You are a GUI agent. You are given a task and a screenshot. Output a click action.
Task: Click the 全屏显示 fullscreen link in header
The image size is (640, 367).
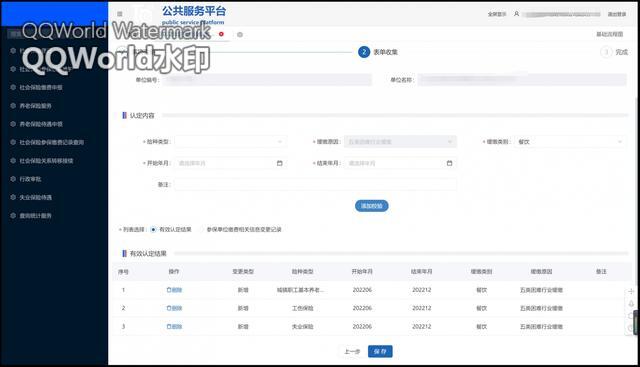[x=497, y=14]
